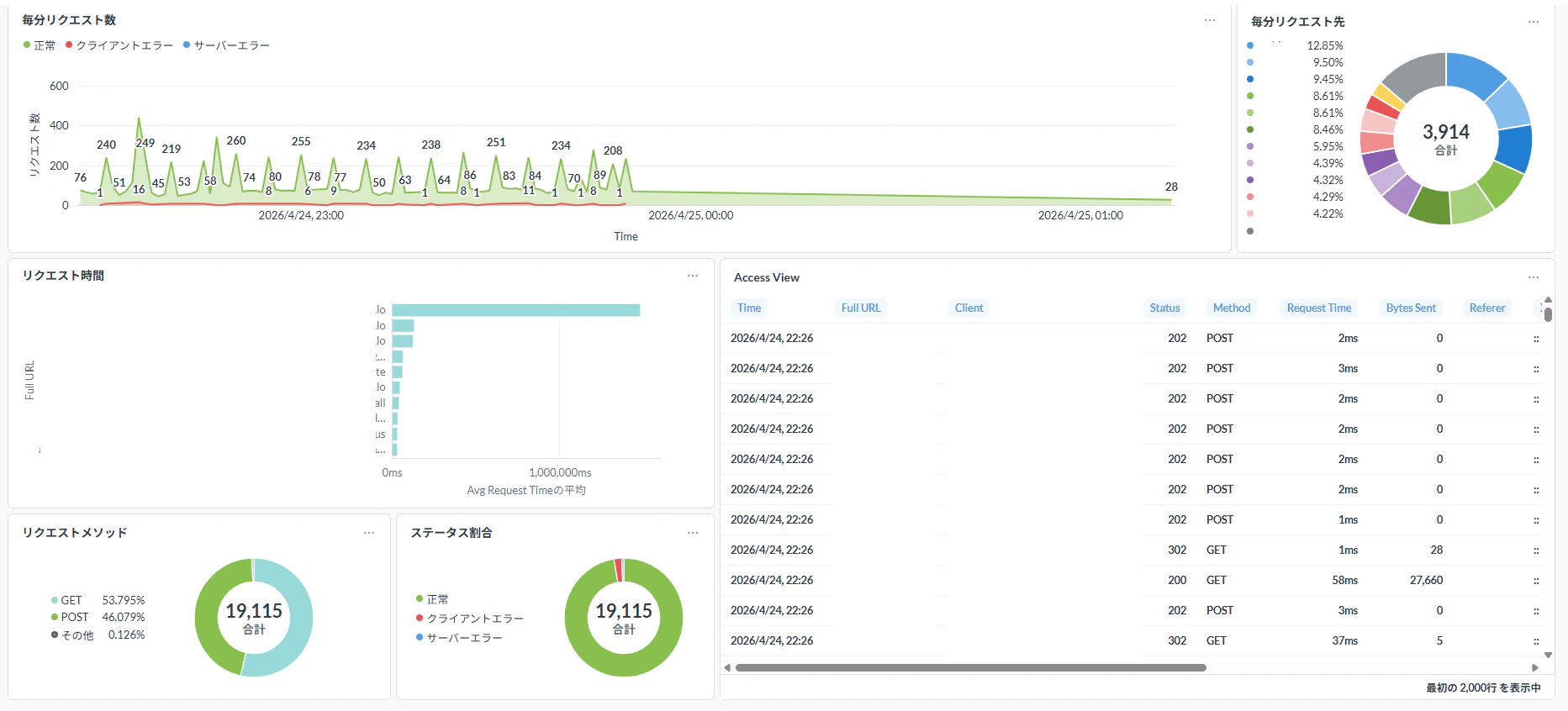Click the table's scroll-up arrow
This screenshot has height=711, width=1568.
[1548, 299]
